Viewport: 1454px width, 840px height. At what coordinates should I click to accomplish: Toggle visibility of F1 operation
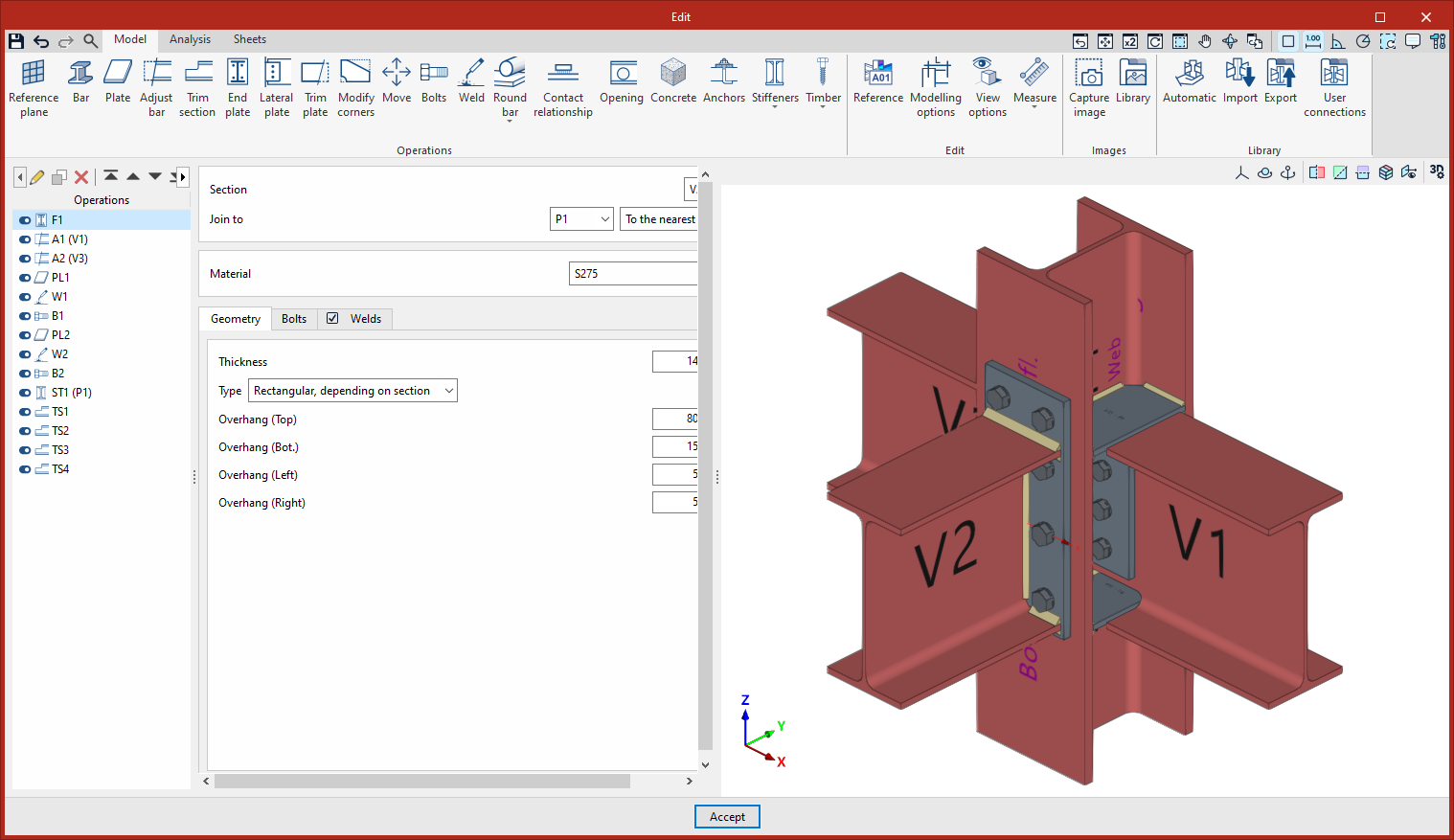[x=25, y=220]
